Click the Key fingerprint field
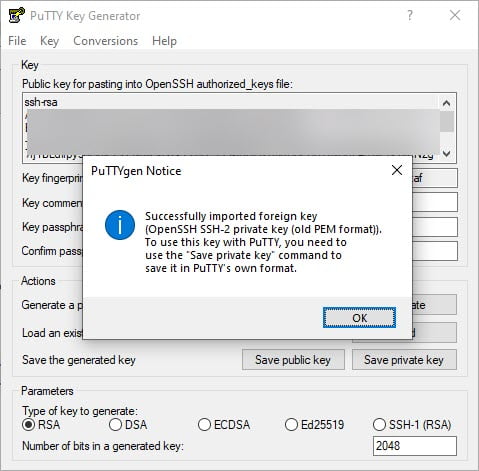479x471 pixels. click(x=435, y=178)
